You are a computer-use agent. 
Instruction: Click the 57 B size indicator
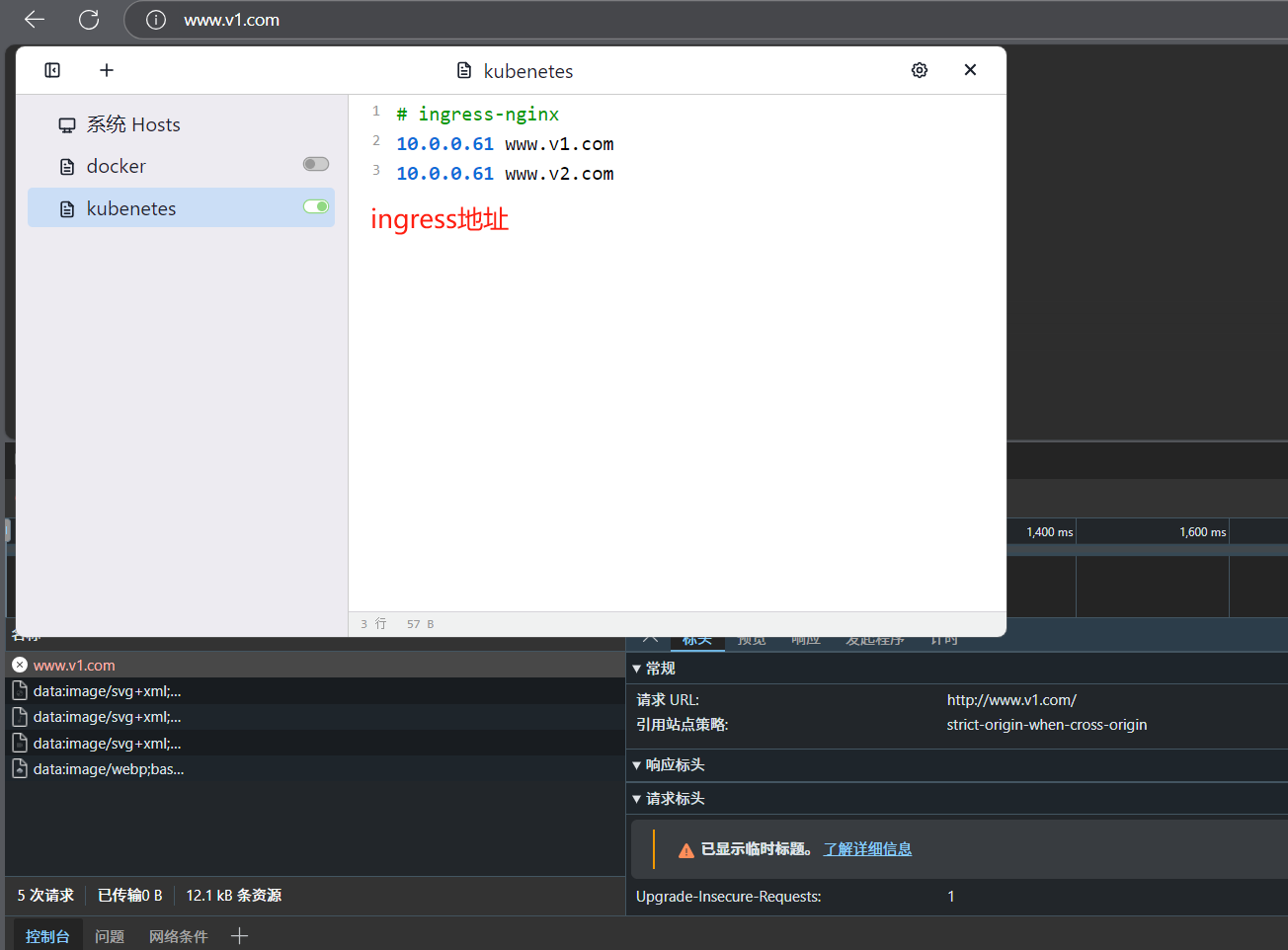pyautogui.click(x=420, y=624)
